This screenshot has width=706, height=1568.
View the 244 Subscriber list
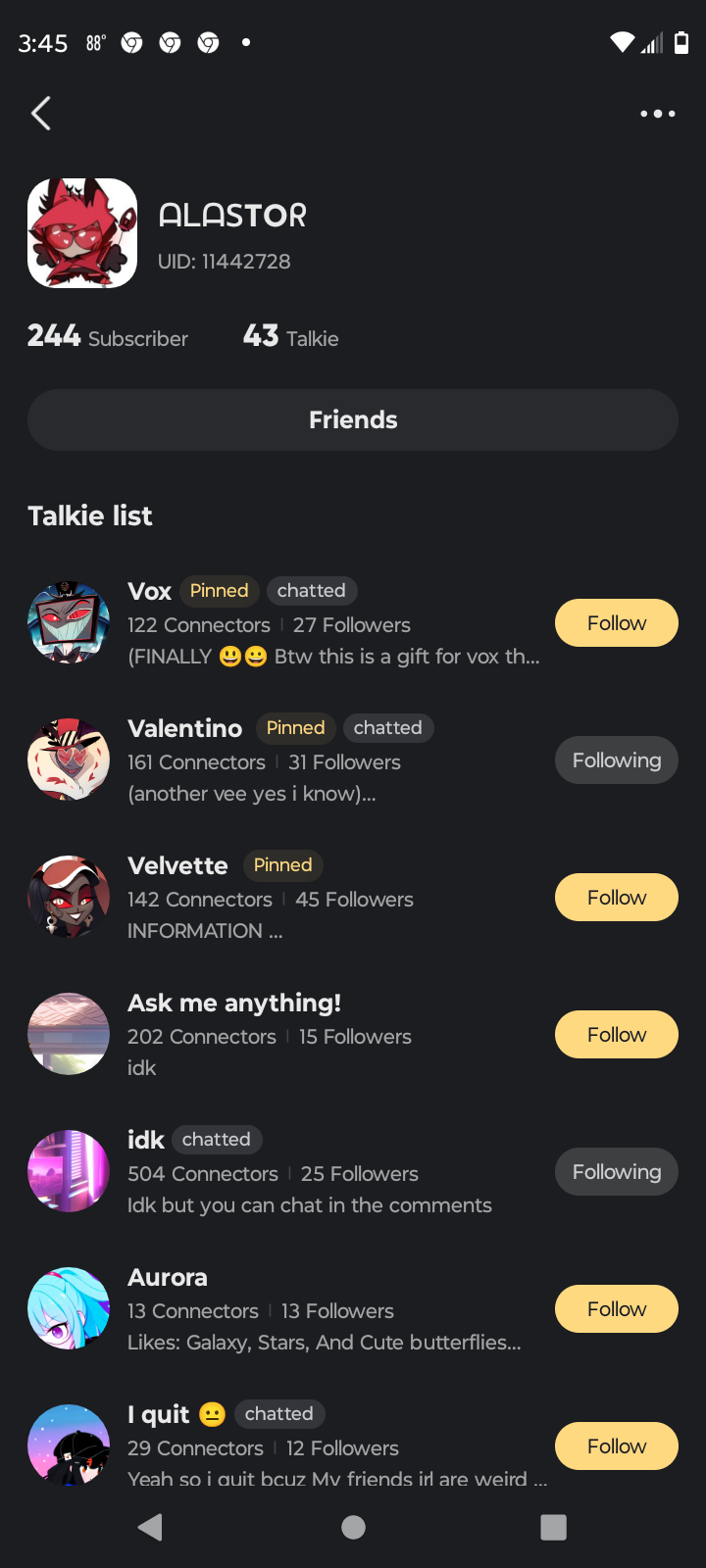(108, 337)
